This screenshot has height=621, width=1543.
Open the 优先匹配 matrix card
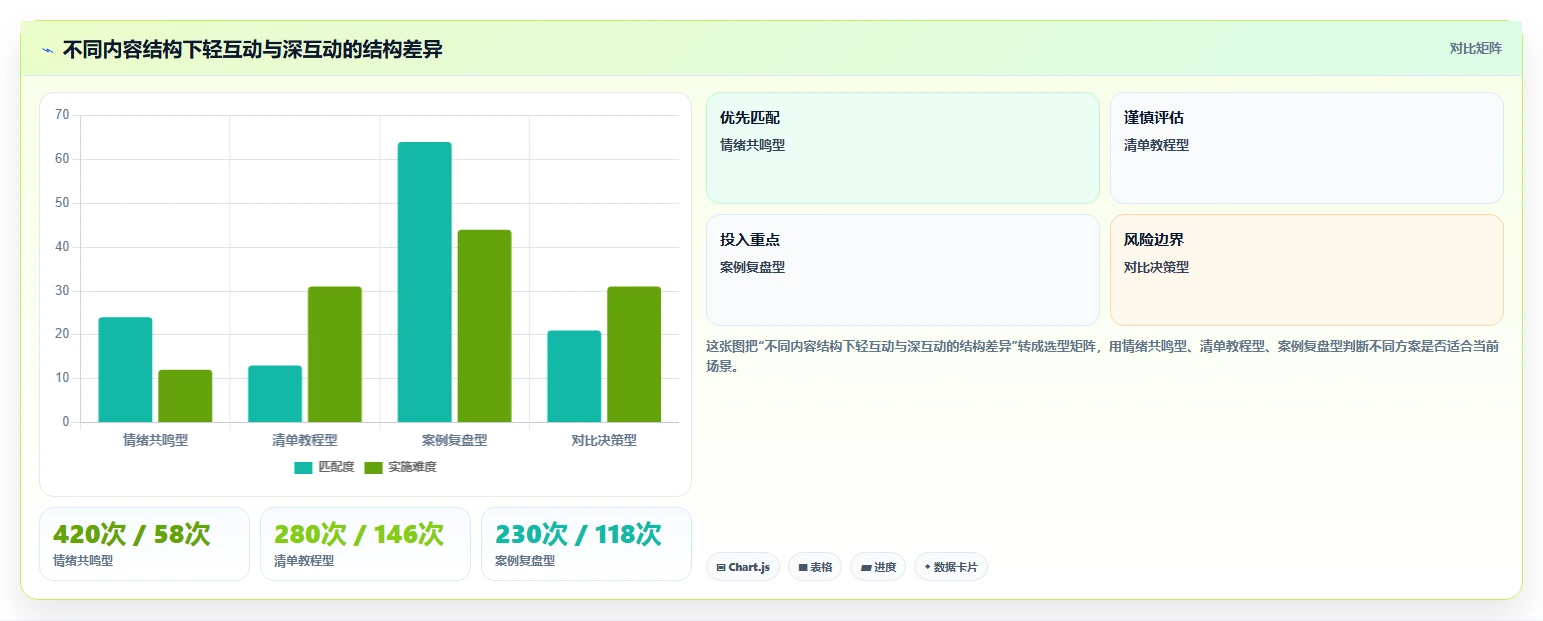click(x=903, y=148)
